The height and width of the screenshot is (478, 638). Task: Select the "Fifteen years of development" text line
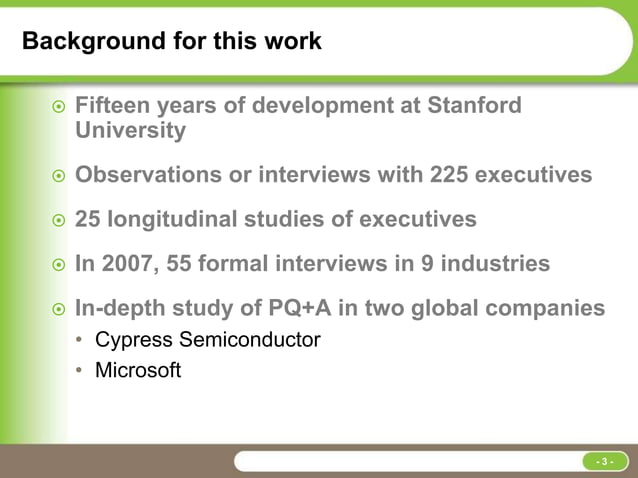click(x=298, y=105)
